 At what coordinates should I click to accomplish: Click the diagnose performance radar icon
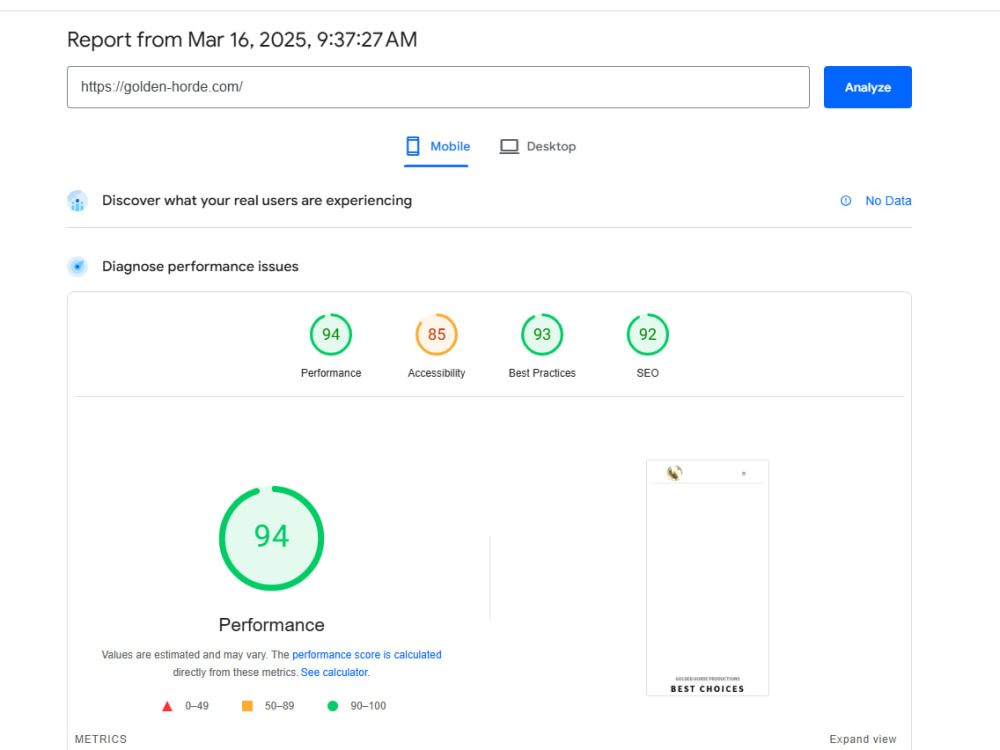[77, 267]
